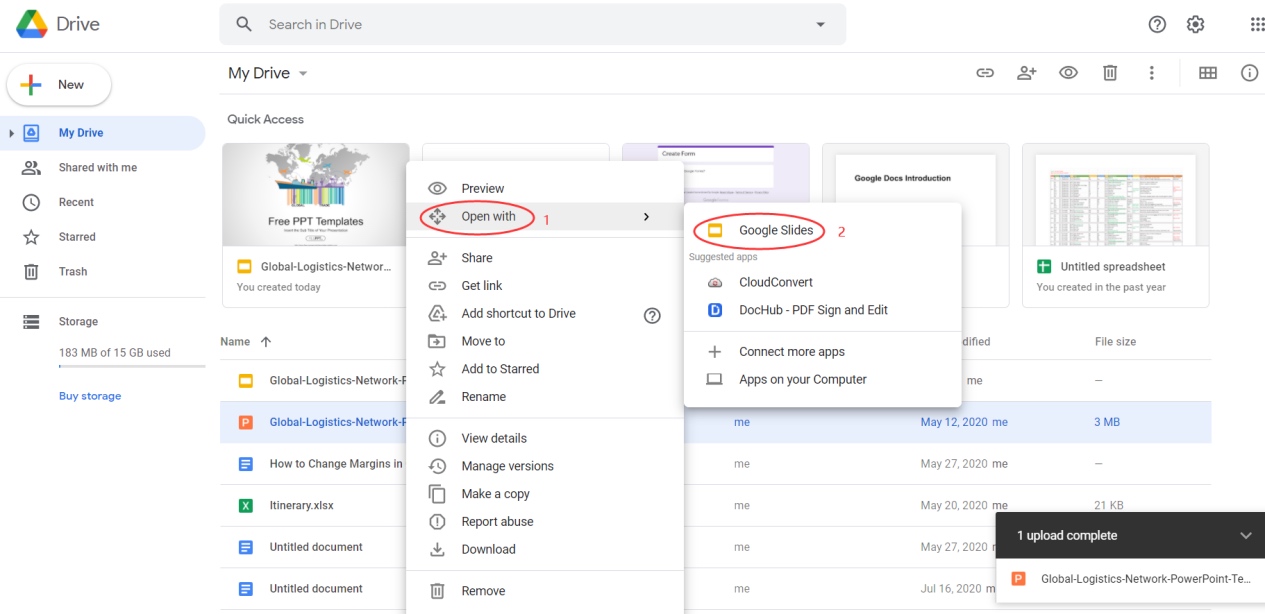Select Manage versions
The height and width of the screenshot is (614, 1265).
545,466
